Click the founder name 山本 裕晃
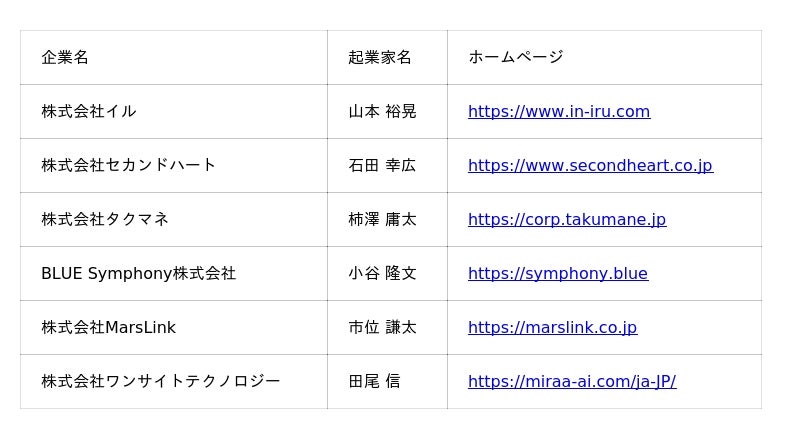800x439 pixels. point(382,111)
